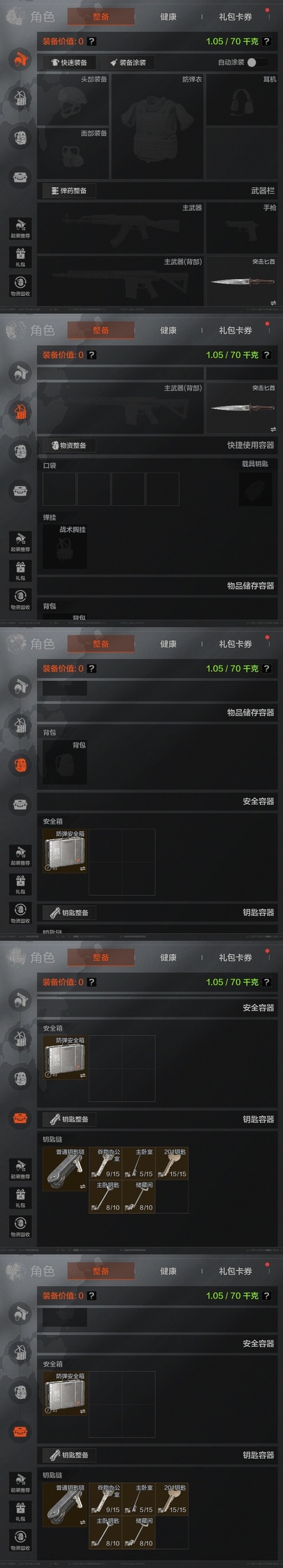The width and height of the screenshot is (283, 1568).
Task: Select the 耳机 headset slot
Action: pos(242,100)
